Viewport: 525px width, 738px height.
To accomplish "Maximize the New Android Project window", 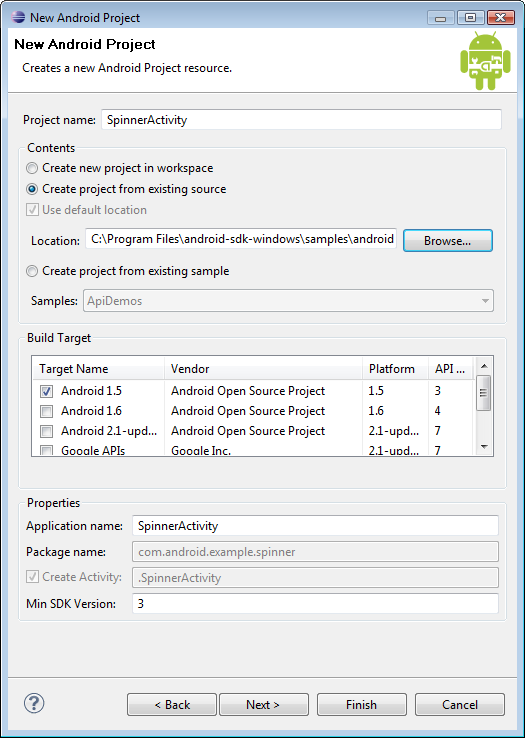I will [x=470, y=18].
